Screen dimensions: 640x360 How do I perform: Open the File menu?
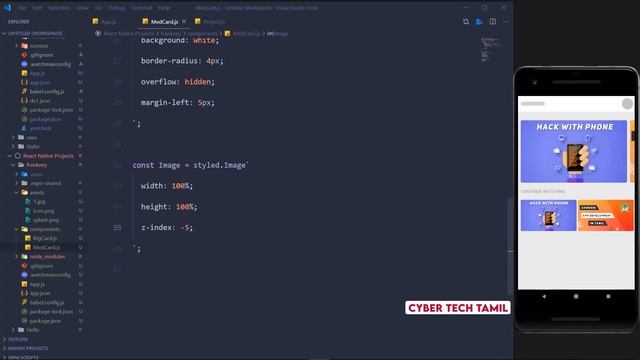[22, 8]
